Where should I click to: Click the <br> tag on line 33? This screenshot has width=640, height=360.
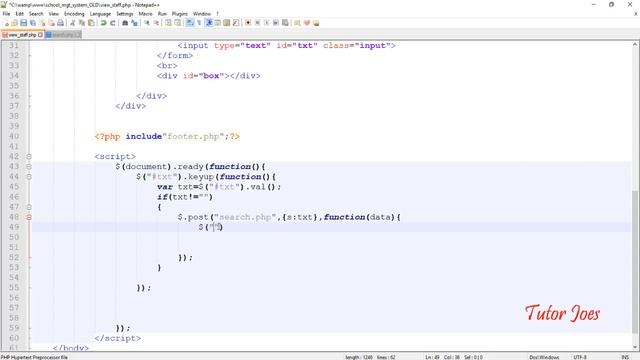(167, 66)
